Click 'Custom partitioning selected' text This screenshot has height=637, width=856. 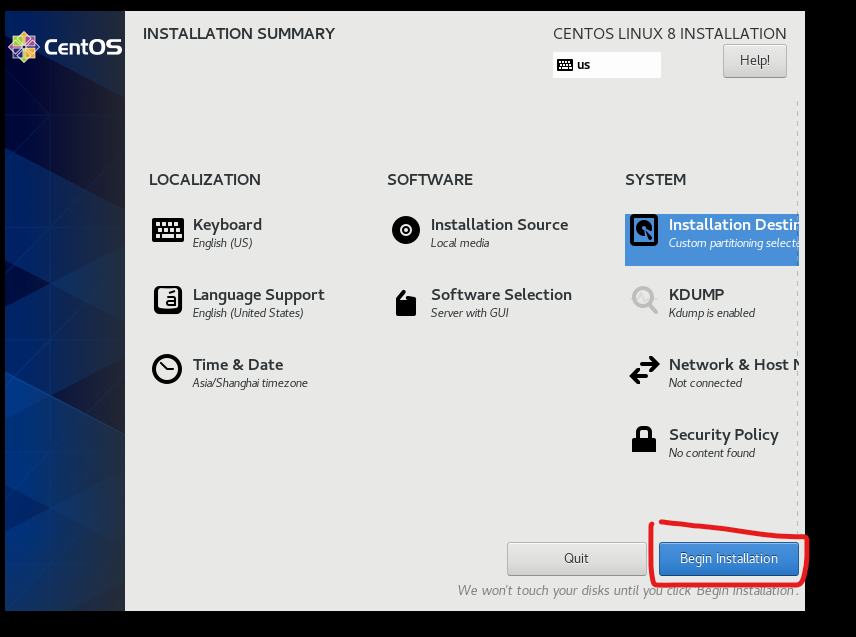point(733,243)
